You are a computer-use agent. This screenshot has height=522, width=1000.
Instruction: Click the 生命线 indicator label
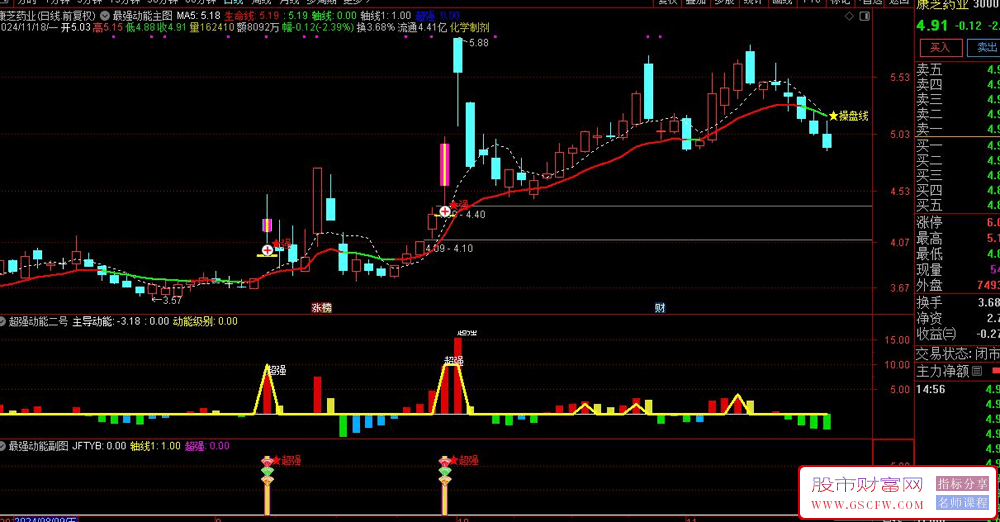pyautogui.click(x=240, y=15)
